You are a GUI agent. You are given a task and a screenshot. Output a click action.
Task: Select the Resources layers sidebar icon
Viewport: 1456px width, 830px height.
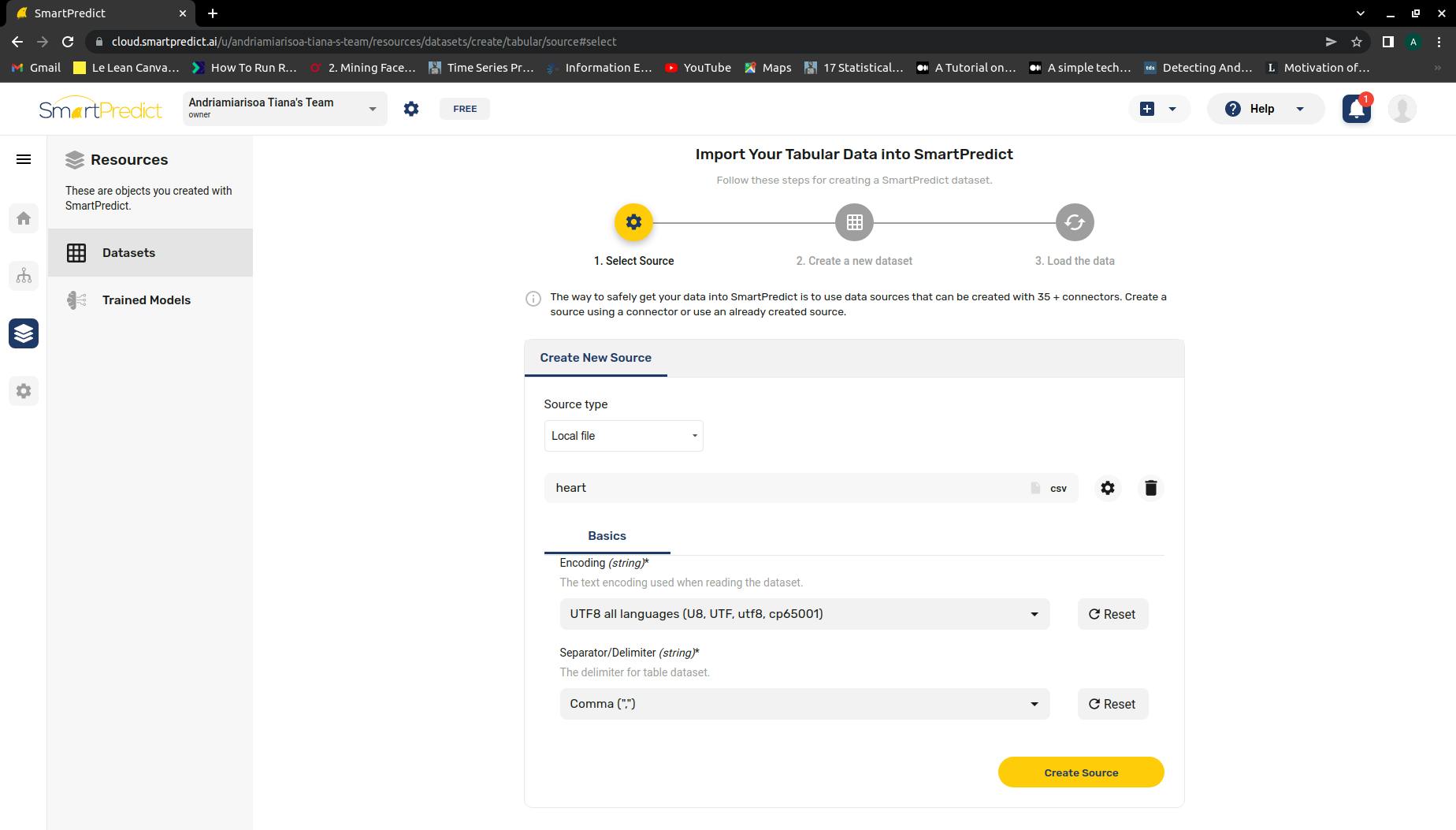tap(24, 333)
